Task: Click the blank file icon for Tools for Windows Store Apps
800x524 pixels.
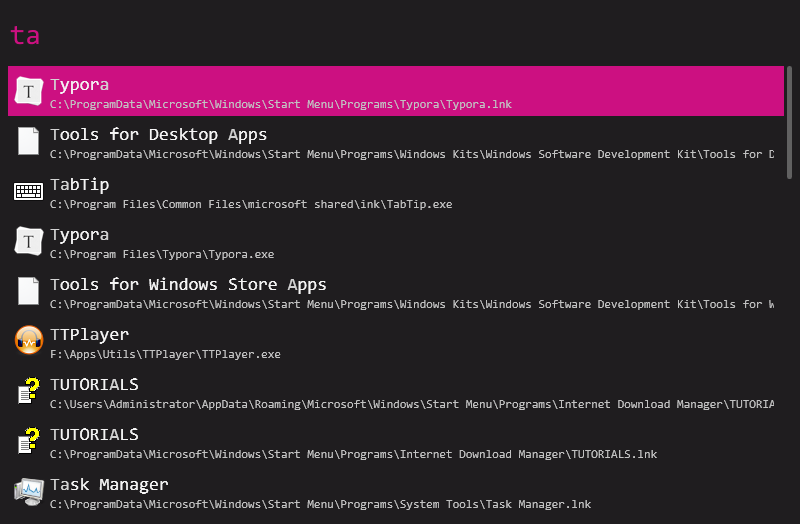Action: [29, 291]
